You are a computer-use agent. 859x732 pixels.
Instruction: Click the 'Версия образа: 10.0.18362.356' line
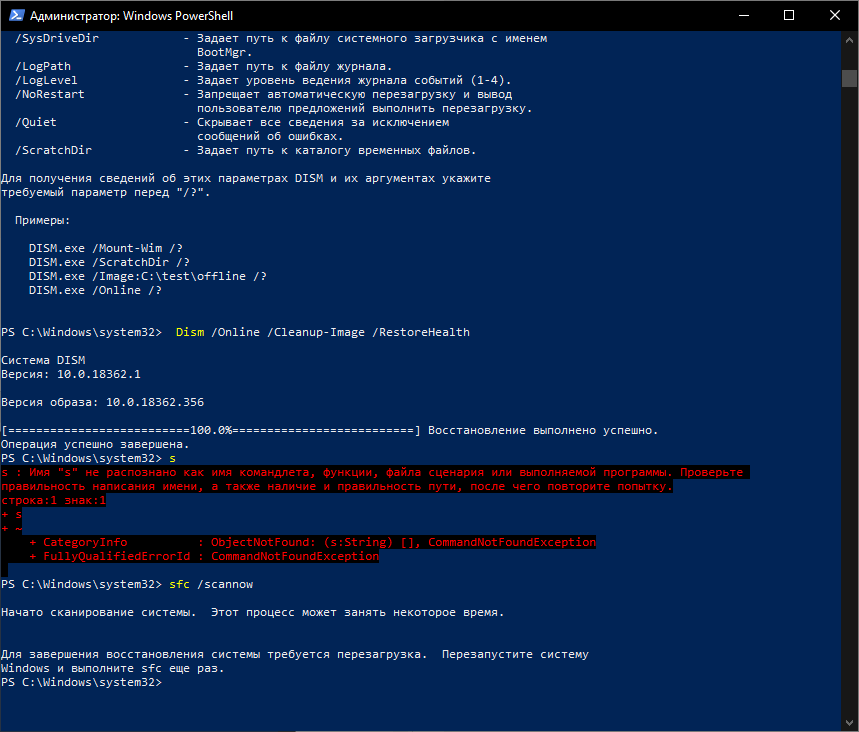(102, 402)
